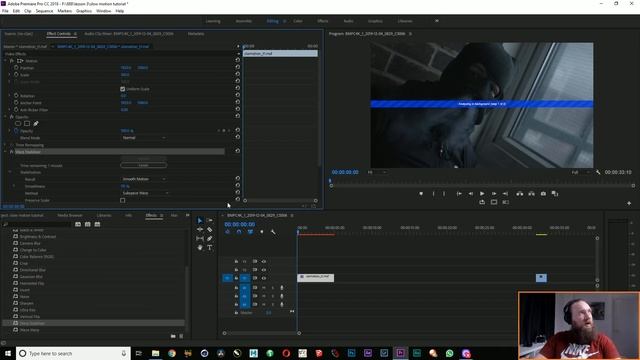Image resolution: width=640 pixels, height=360 pixels.
Task: Open playback resolution Full dropdown
Action: click(581, 172)
